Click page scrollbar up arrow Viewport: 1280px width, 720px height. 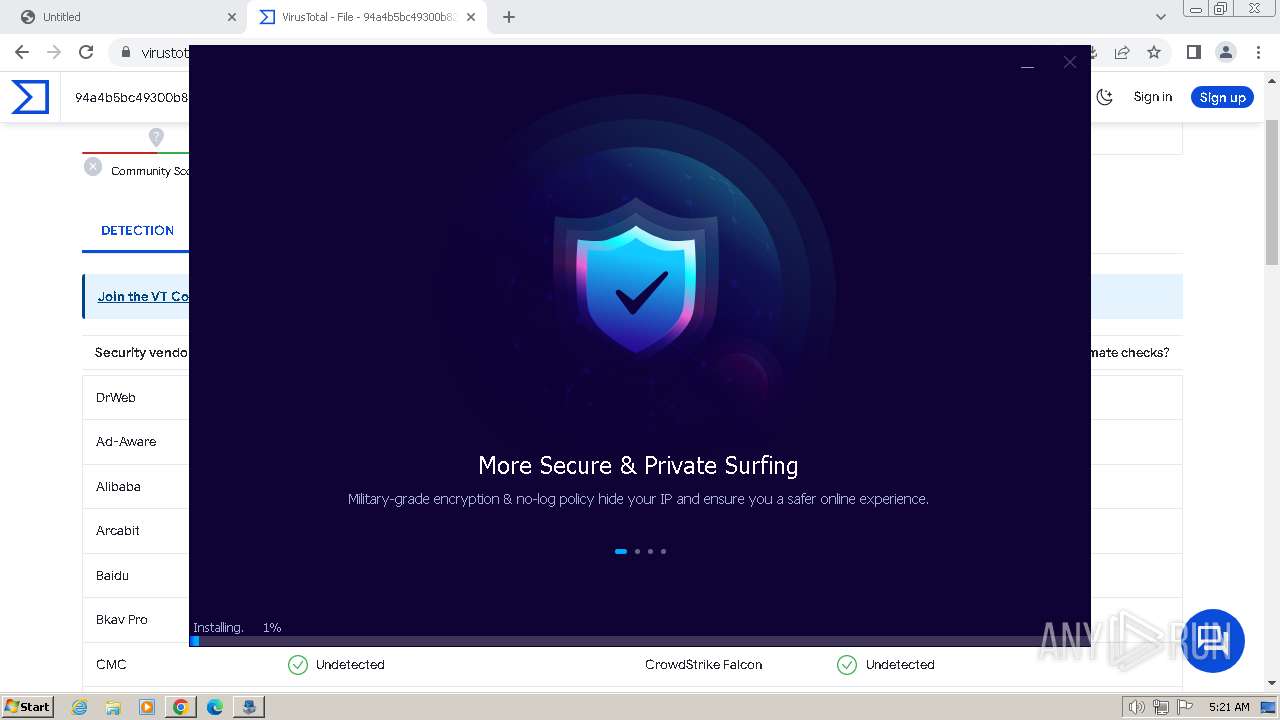pos(1272,79)
